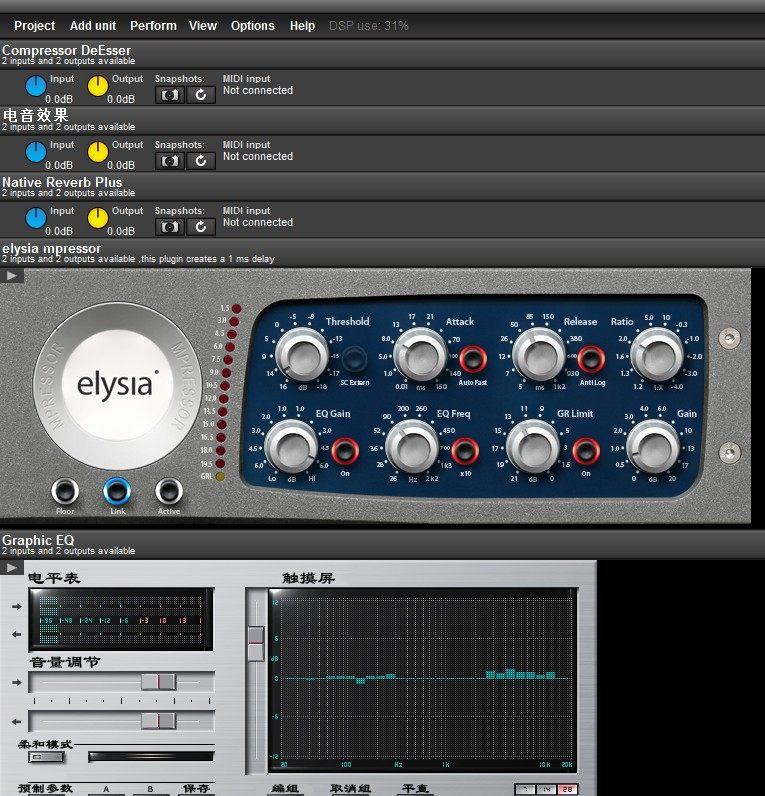Click the Compressor DeEsser snapshot camera icon
The height and width of the screenshot is (796, 765).
pos(171,95)
